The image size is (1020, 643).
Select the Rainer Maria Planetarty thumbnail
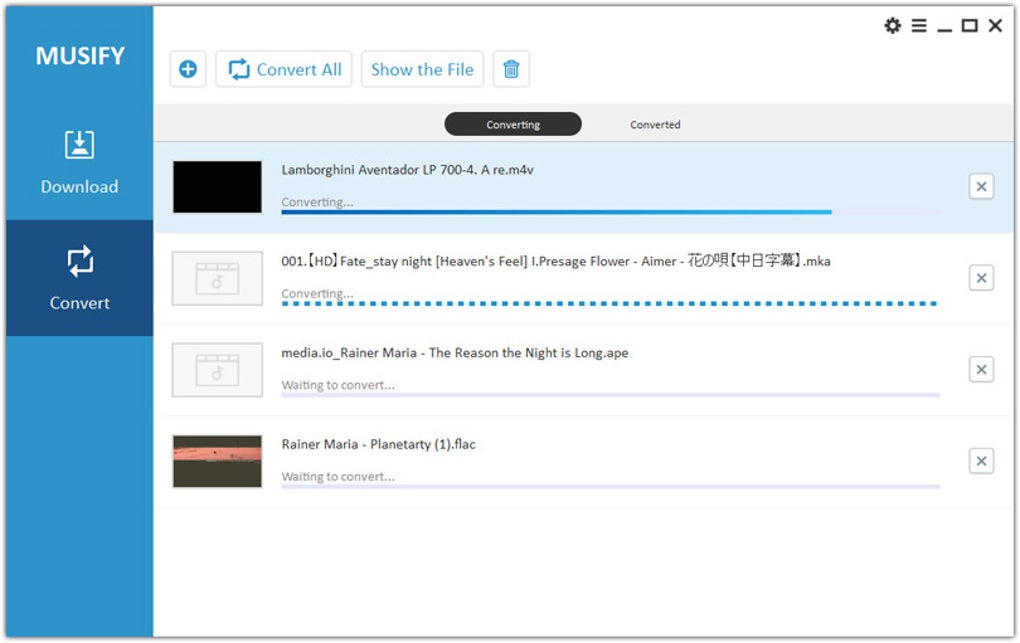coord(217,461)
